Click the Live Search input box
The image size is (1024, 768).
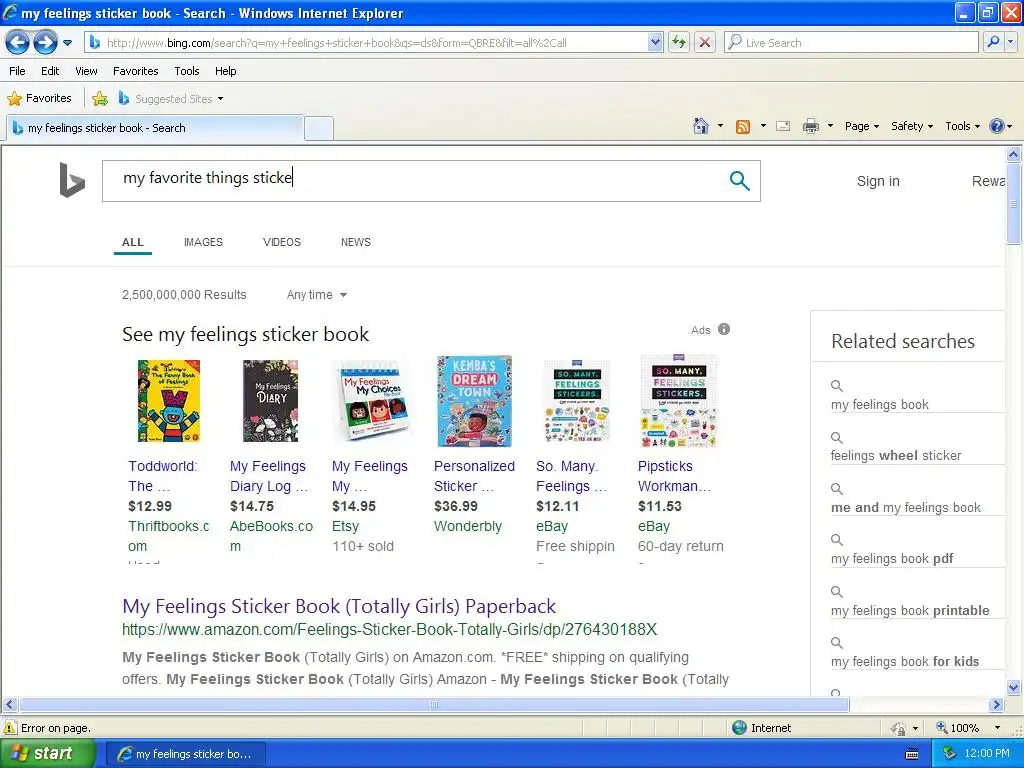point(851,42)
